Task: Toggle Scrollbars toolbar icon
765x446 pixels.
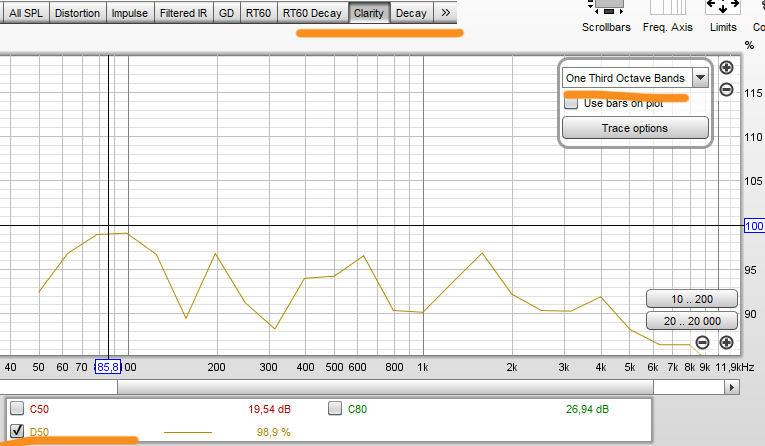Action: coord(606,16)
